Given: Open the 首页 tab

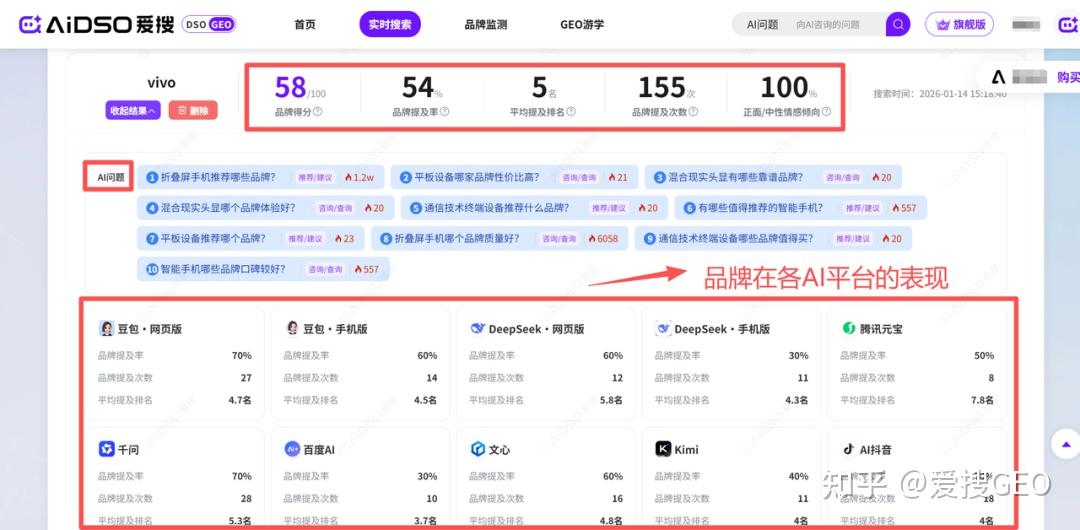Looking at the screenshot, I should point(304,25).
